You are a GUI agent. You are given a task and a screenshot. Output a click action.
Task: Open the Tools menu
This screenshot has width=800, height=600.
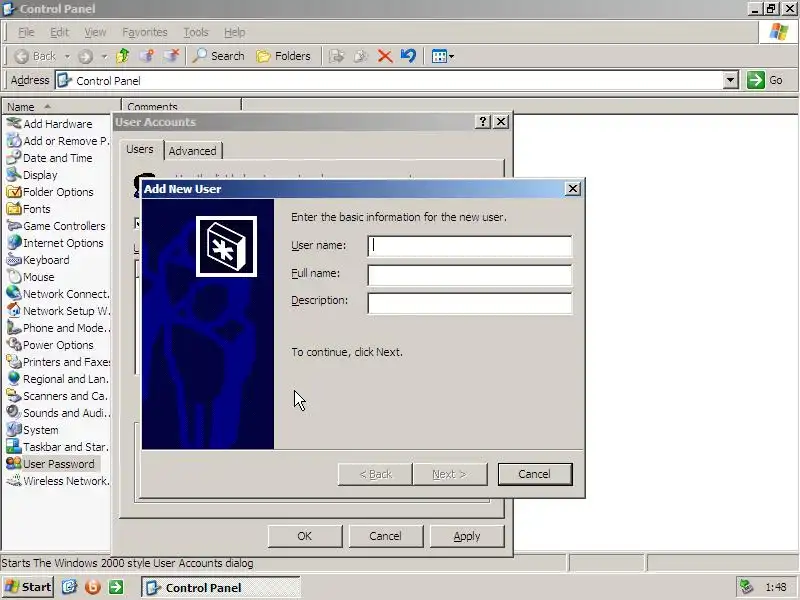[196, 32]
